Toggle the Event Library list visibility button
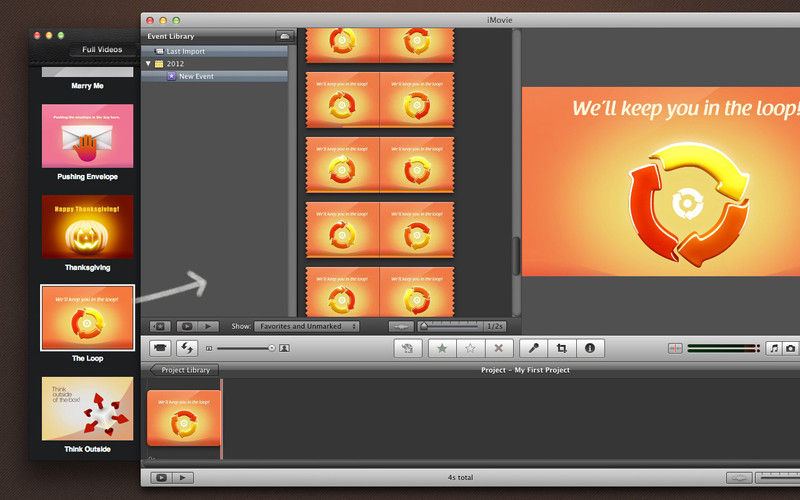The height and width of the screenshot is (500, 800). click(160, 326)
